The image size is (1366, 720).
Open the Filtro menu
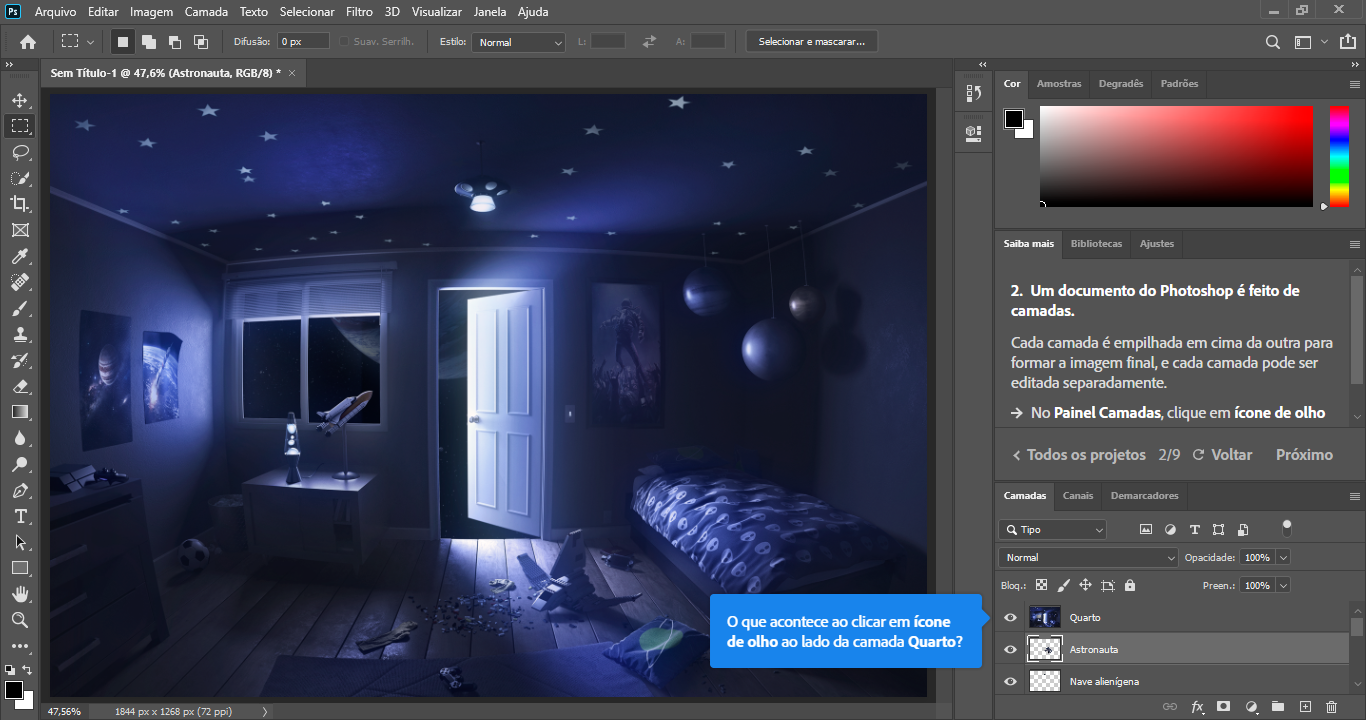point(359,12)
